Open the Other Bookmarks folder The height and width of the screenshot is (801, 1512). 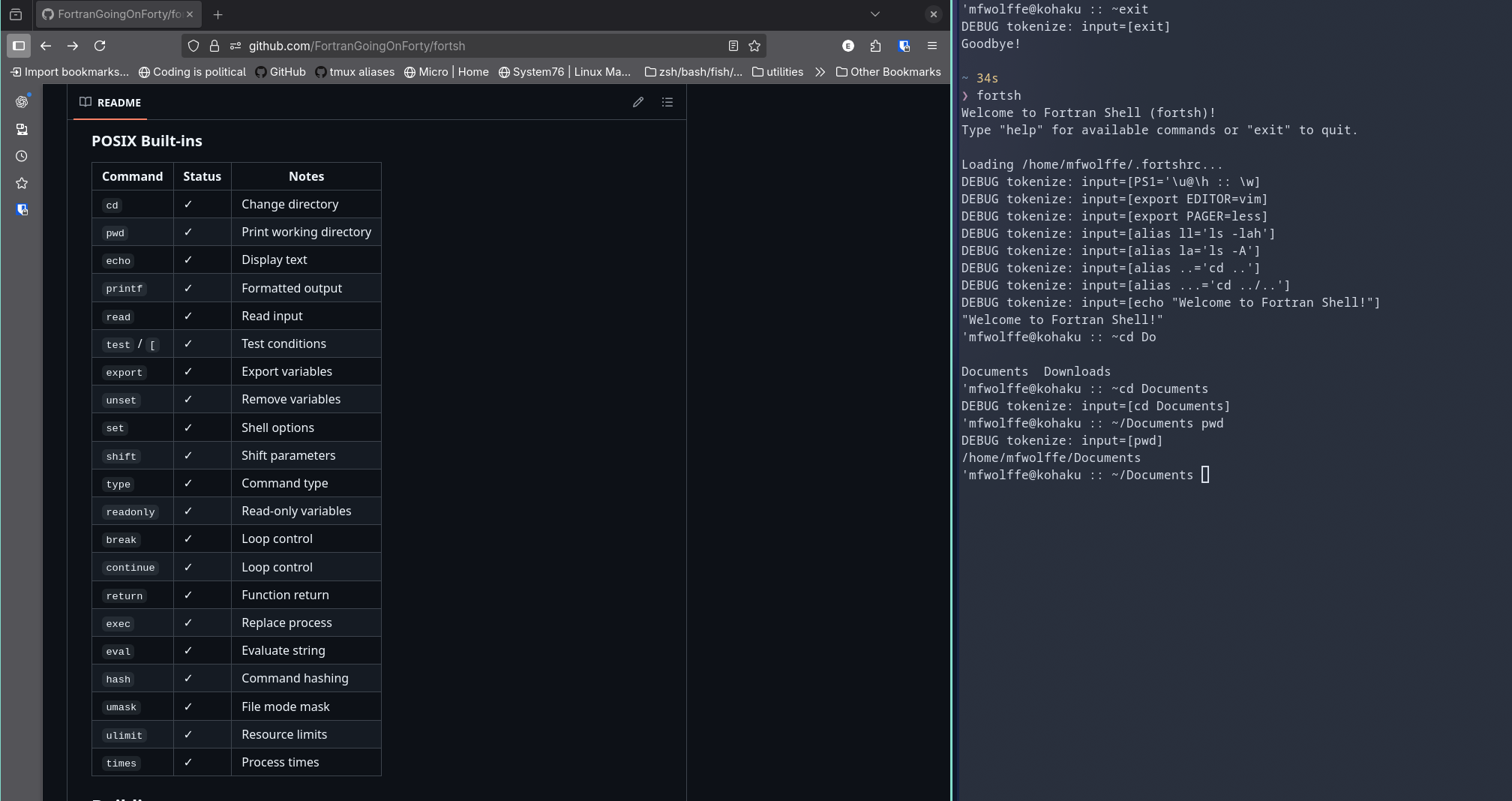[888, 72]
